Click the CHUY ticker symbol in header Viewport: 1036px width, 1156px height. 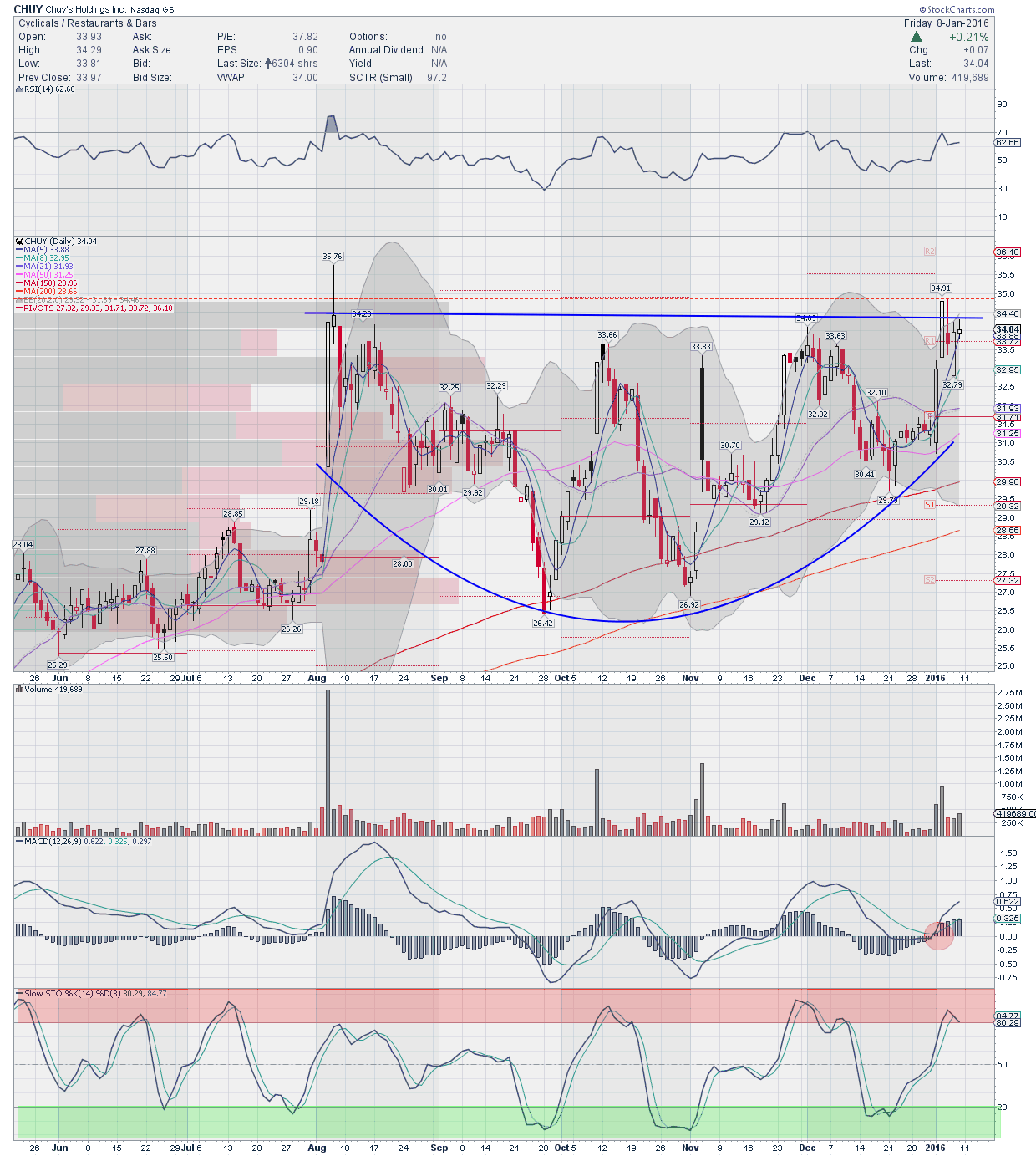pos(28,9)
